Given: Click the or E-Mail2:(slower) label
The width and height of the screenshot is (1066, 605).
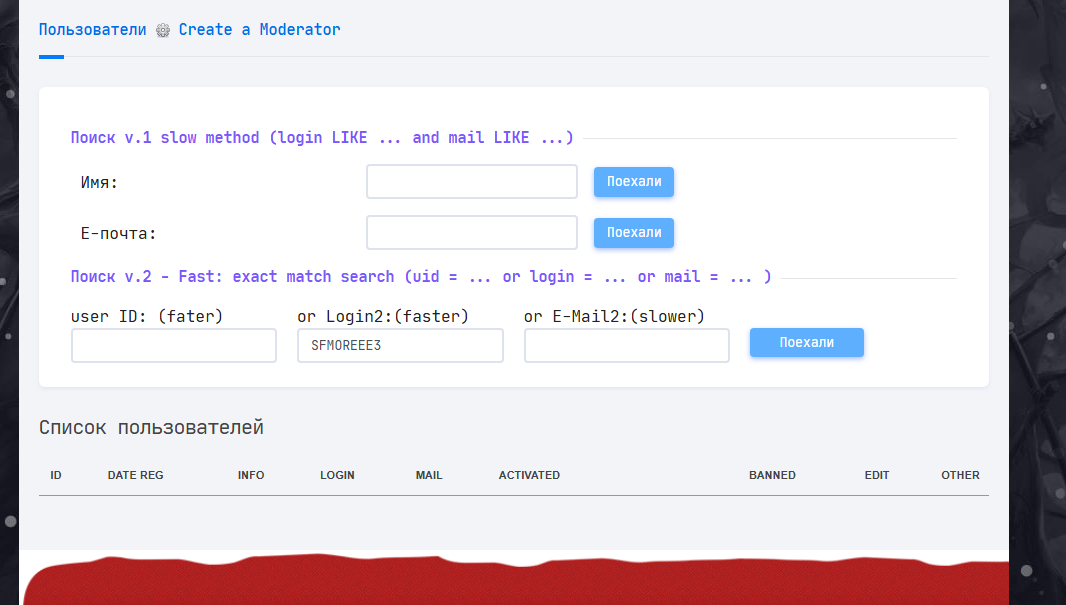Looking at the screenshot, I should coord(614,316).
